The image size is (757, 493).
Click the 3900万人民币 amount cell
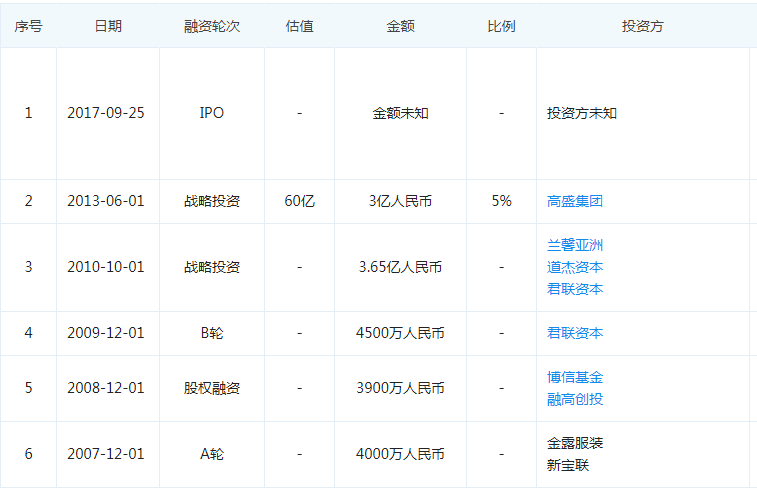[x=400, y=388]
